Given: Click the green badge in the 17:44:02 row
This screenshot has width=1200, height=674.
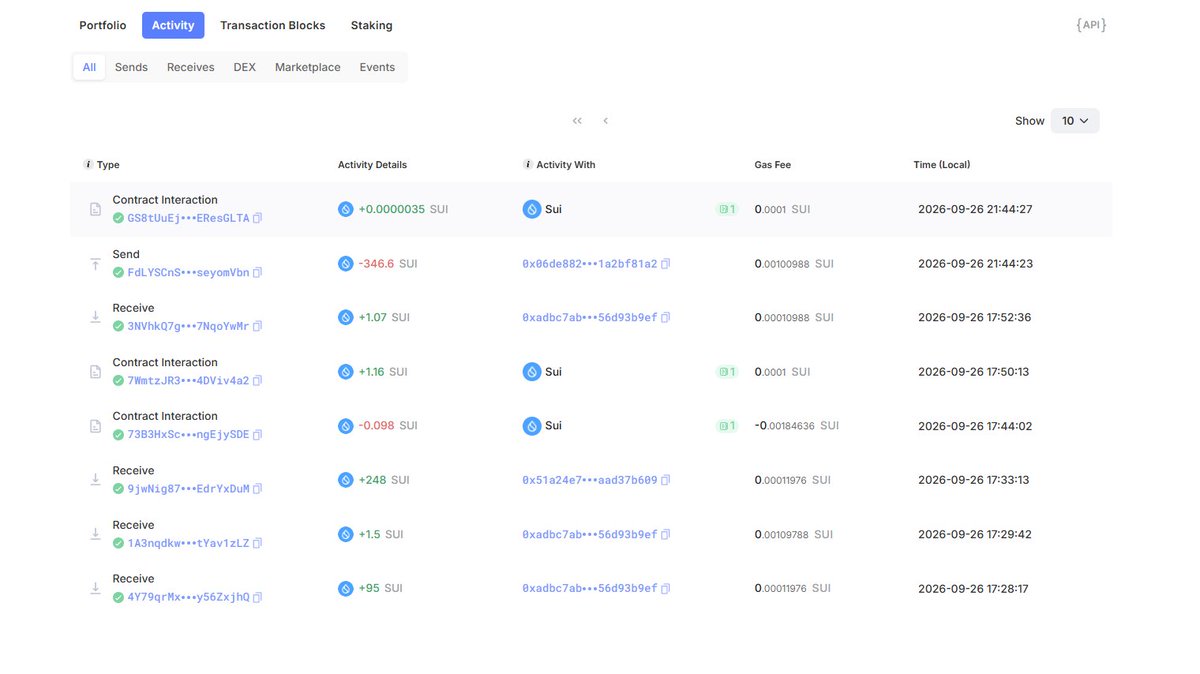Looking at the screenshot, I should 727,426.
